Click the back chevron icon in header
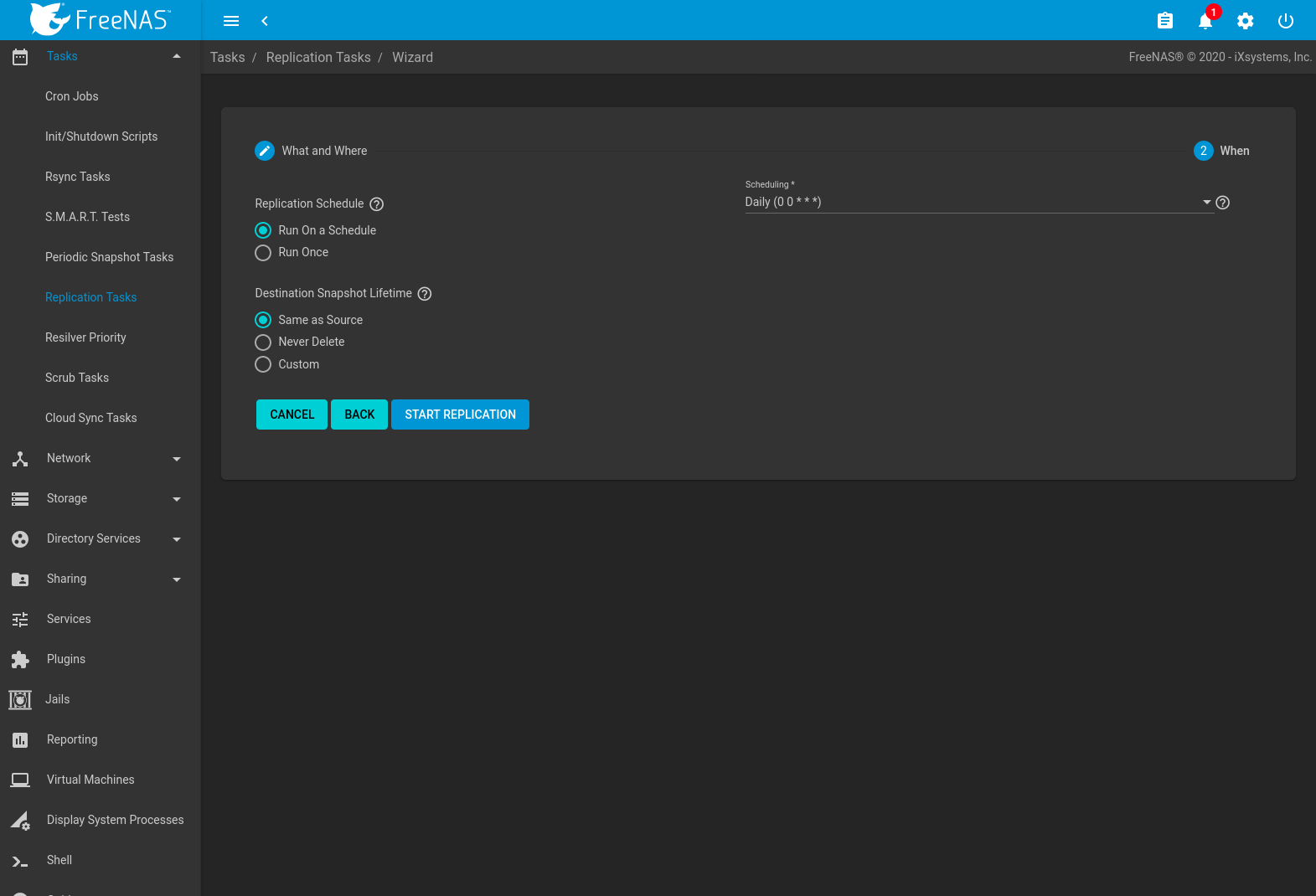The height and width of the screenshot is (896, 1316). tap(265, 21)
